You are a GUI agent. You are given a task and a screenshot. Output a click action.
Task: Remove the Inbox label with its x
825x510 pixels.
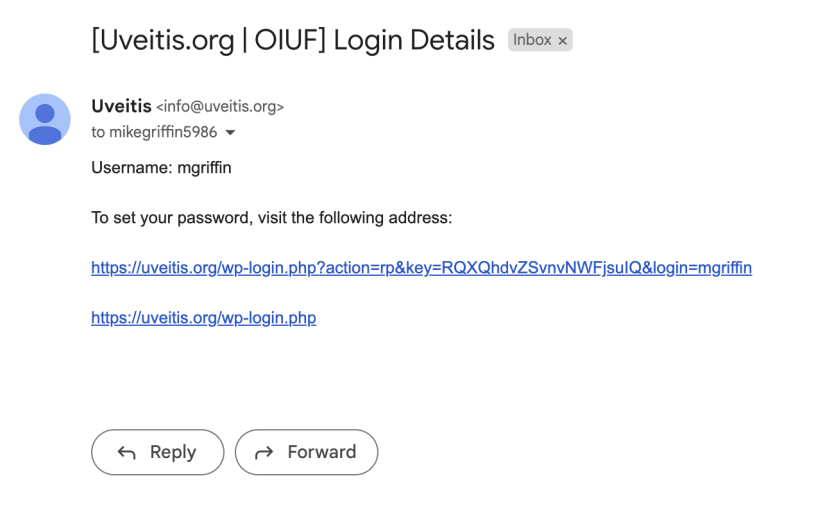pyautogui.click(x=562, y=41)
